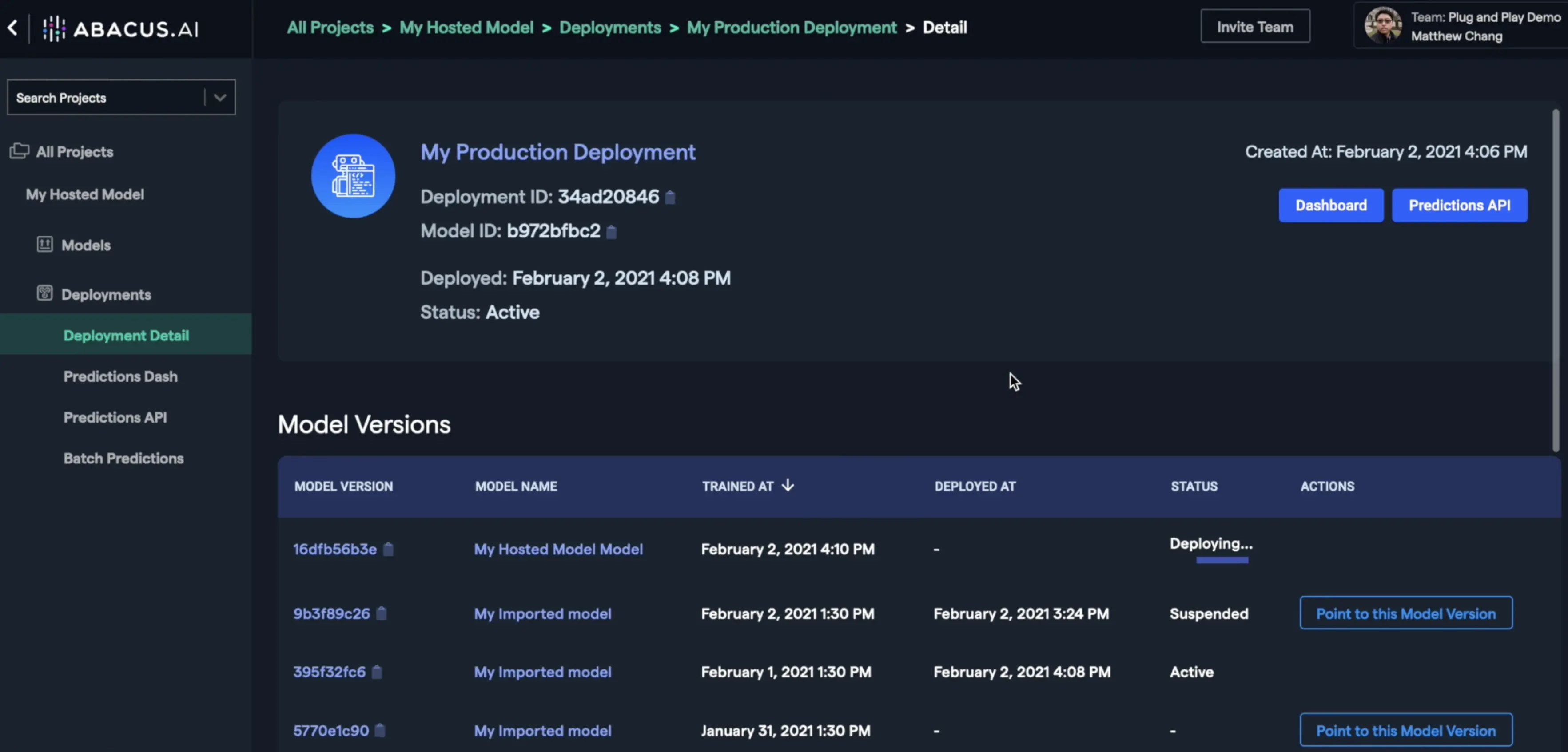Click the Abacus.AI logo
The image size is (1568, 752).
[x=121, y=28]
